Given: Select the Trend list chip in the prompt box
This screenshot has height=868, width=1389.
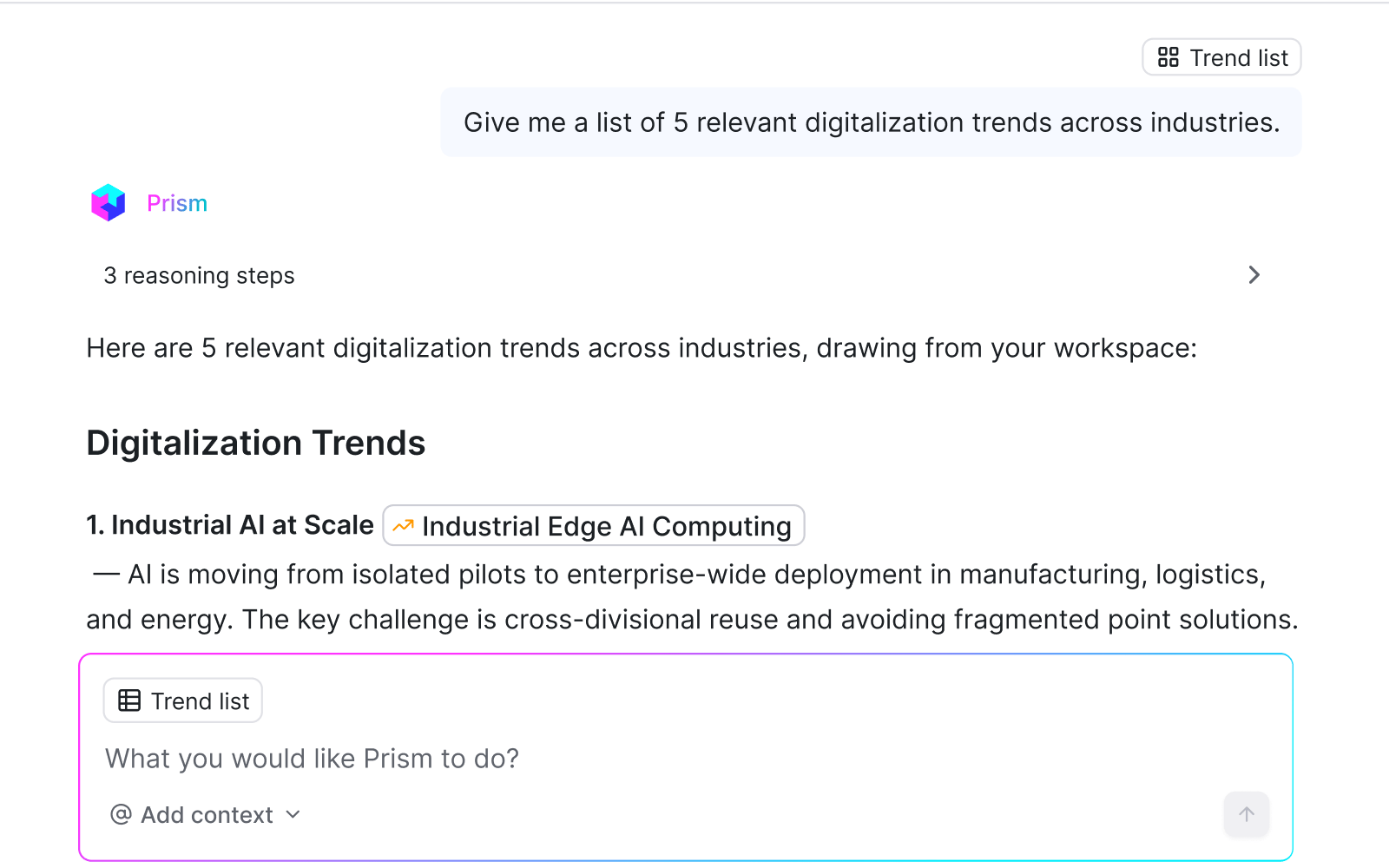Looking at the screenshot, I should point(183,700).
